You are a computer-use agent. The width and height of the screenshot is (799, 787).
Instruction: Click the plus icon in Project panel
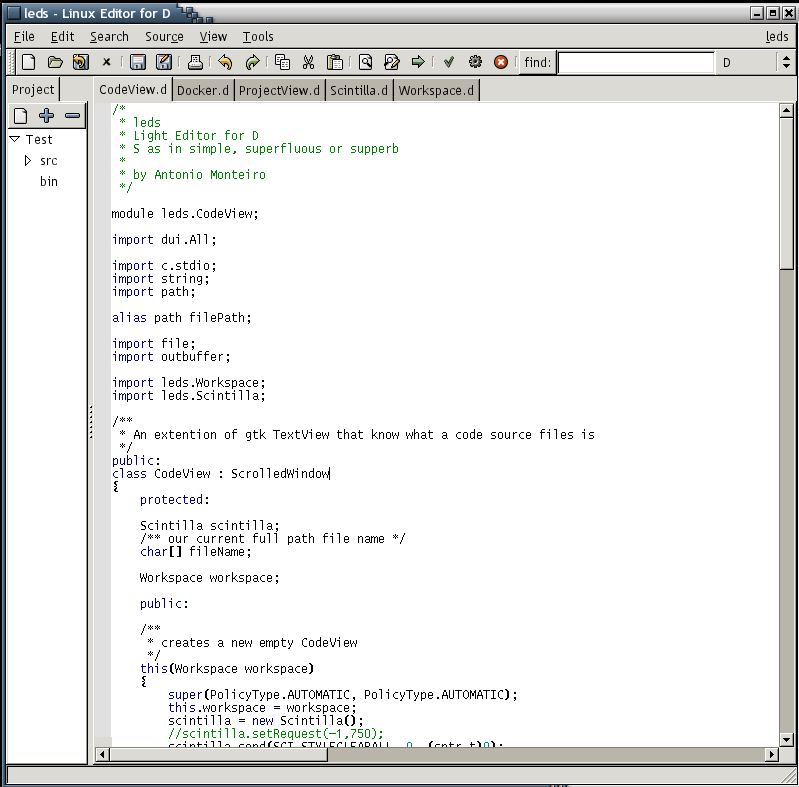click(46, 116)
